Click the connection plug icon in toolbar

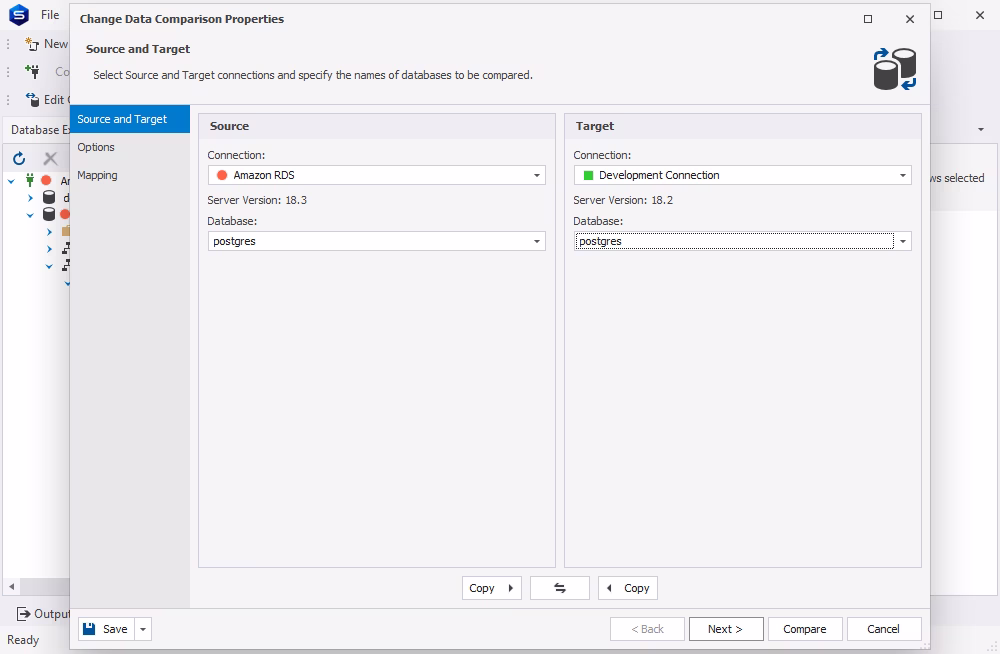pos(32,71)
